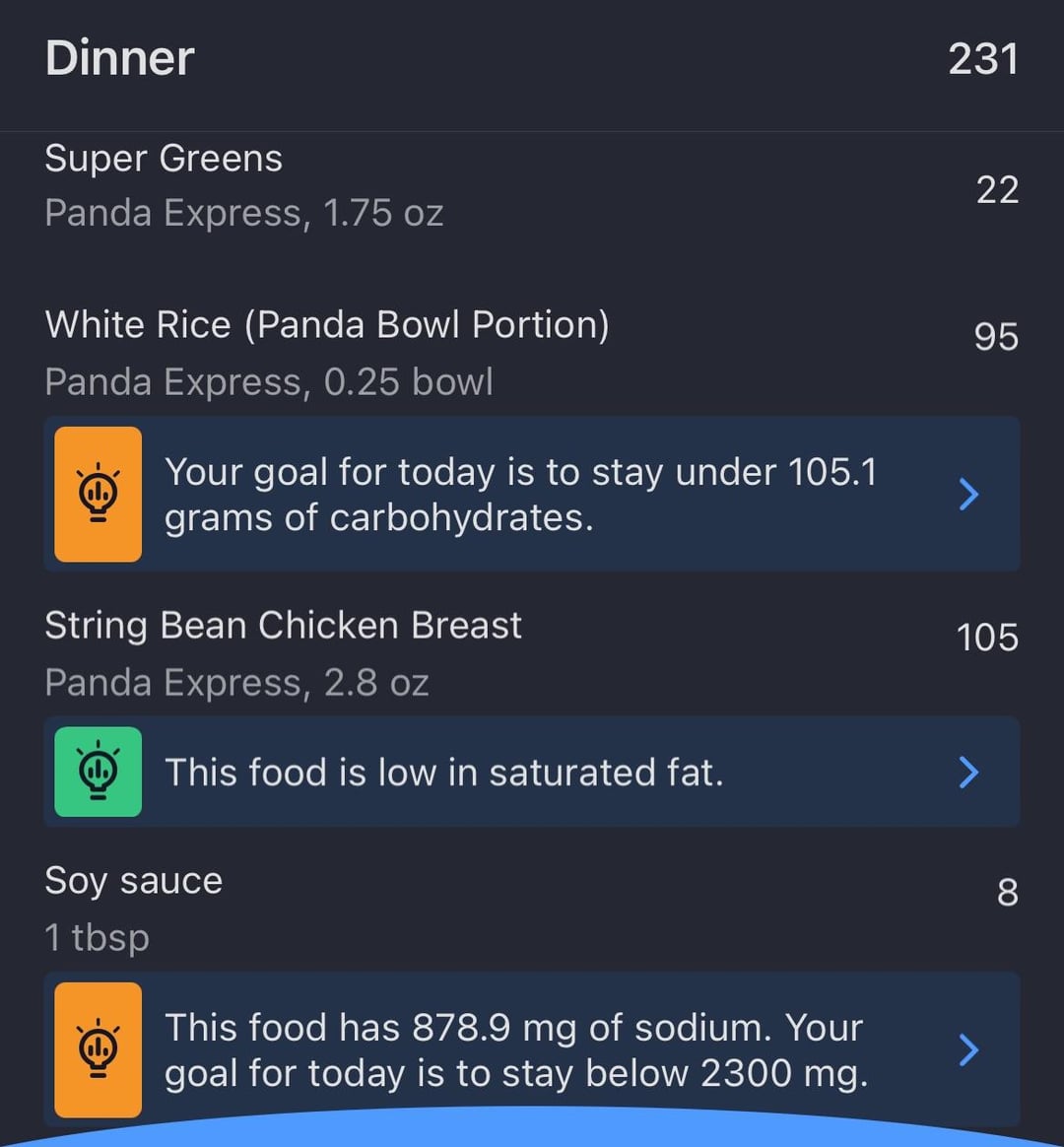Select the 878.9 mg sodium message
Screen dimensions: 1064x1147
tap(515, 1050)
